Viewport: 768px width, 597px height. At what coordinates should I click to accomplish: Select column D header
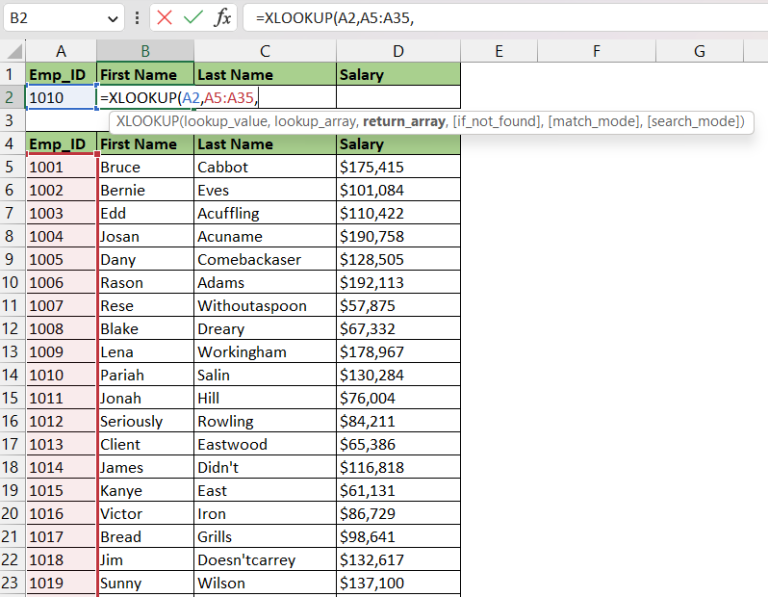coord(398,51)
